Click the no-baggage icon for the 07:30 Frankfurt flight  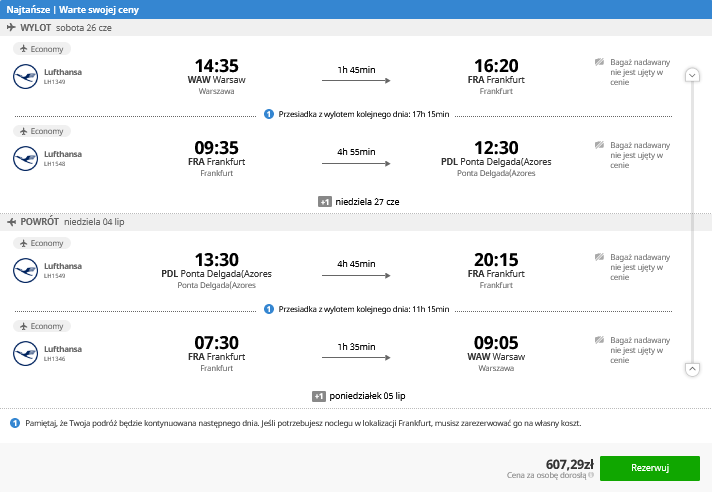point(599,340)
